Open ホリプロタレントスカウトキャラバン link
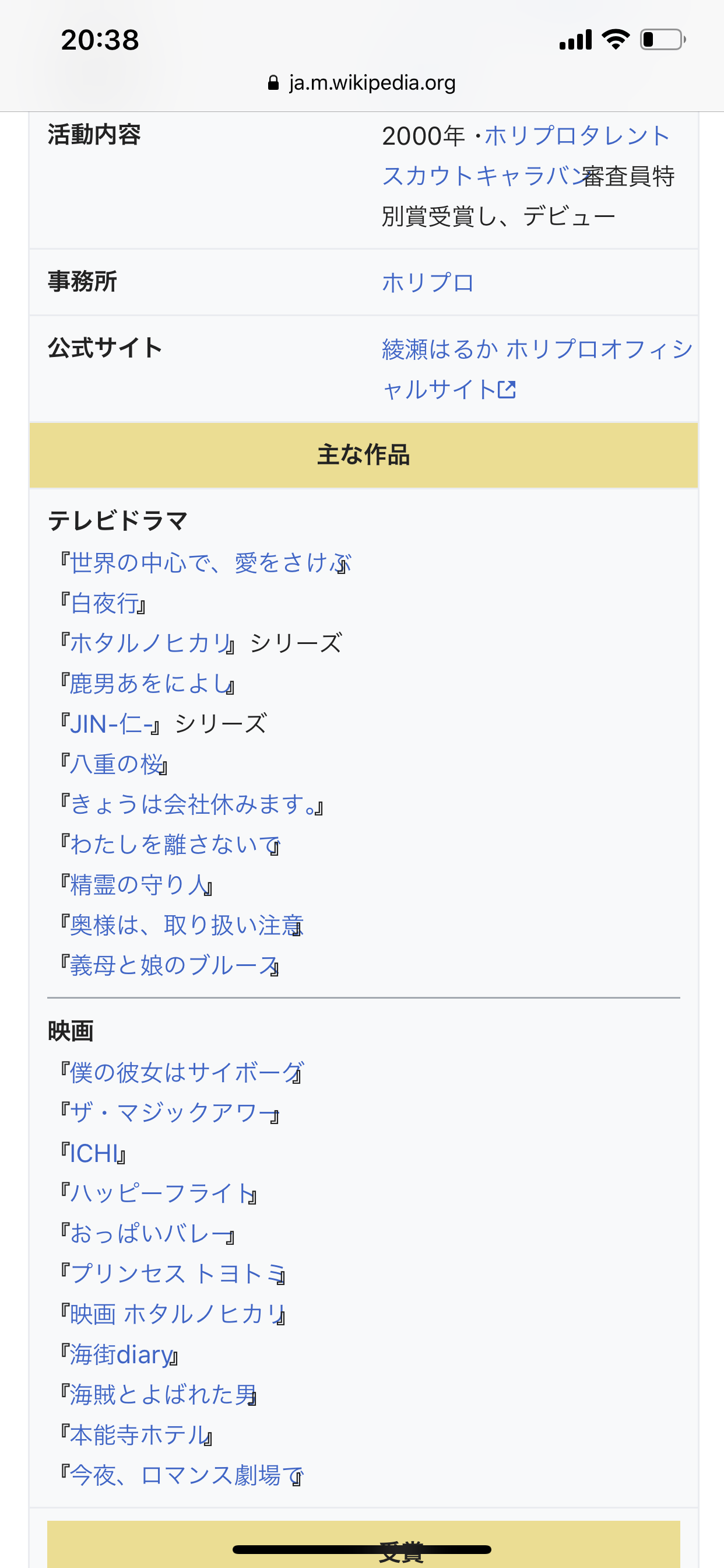The image size is (724, 1568). point(526,156)
